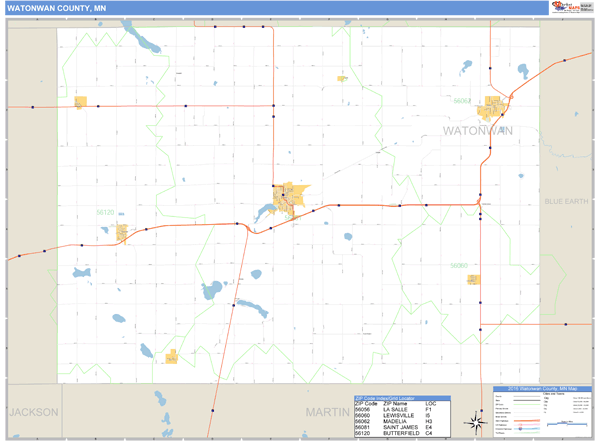Click the Watonwan County, MN title
The image size is (600, 441).
point(56,8)
